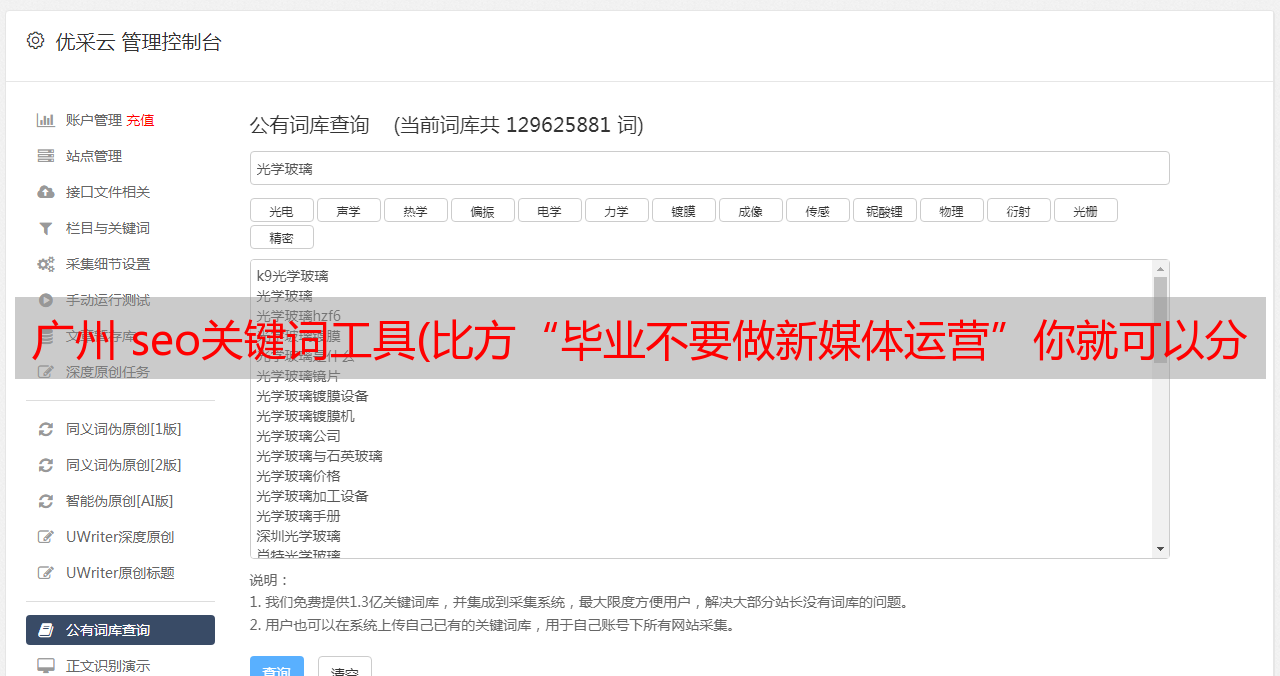The image size is (1280, 676).
Task: Open 站点管理 in the sidebar
Action: tap(94, 156)
